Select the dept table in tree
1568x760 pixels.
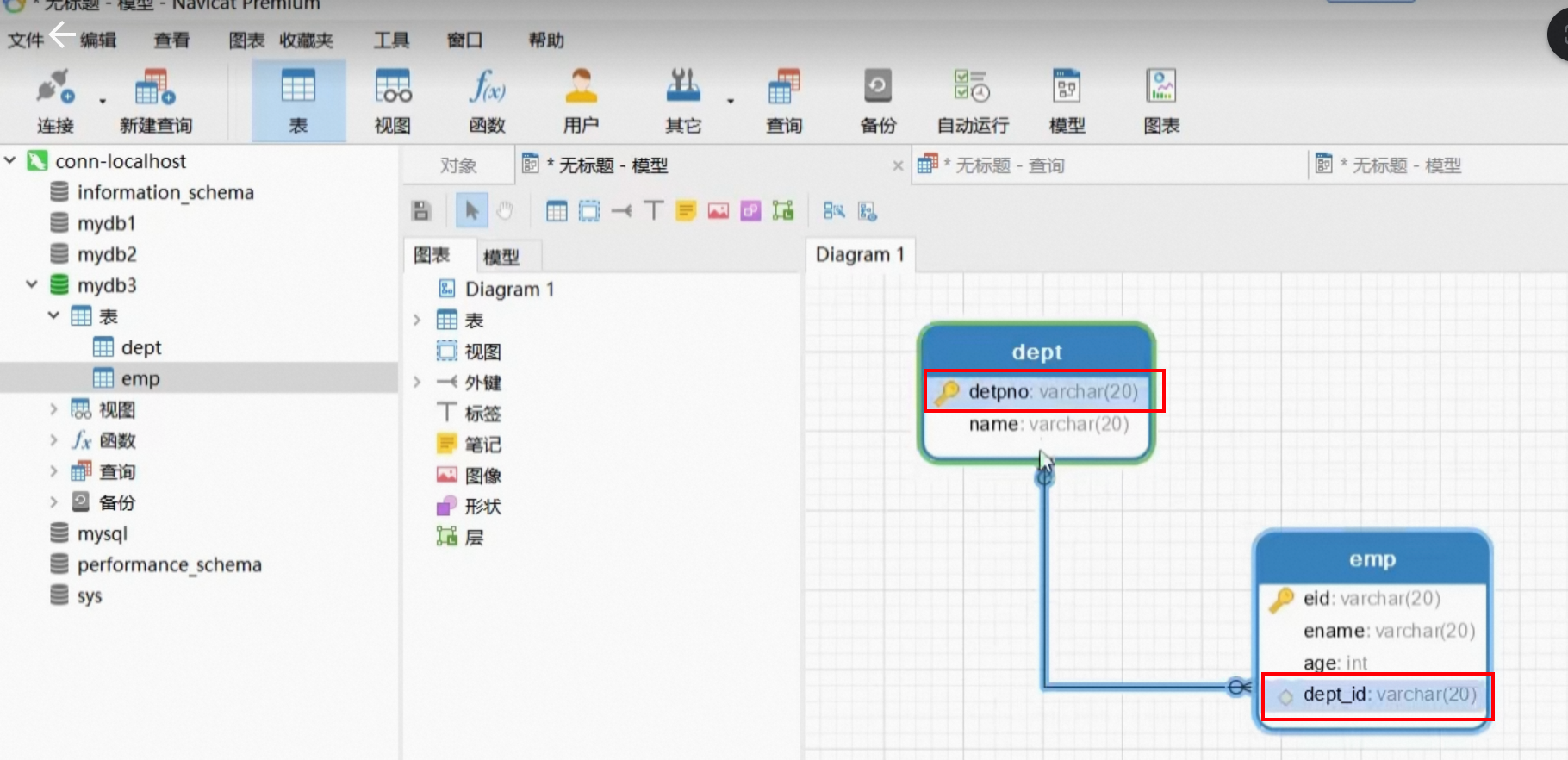[x=141, y=347]
